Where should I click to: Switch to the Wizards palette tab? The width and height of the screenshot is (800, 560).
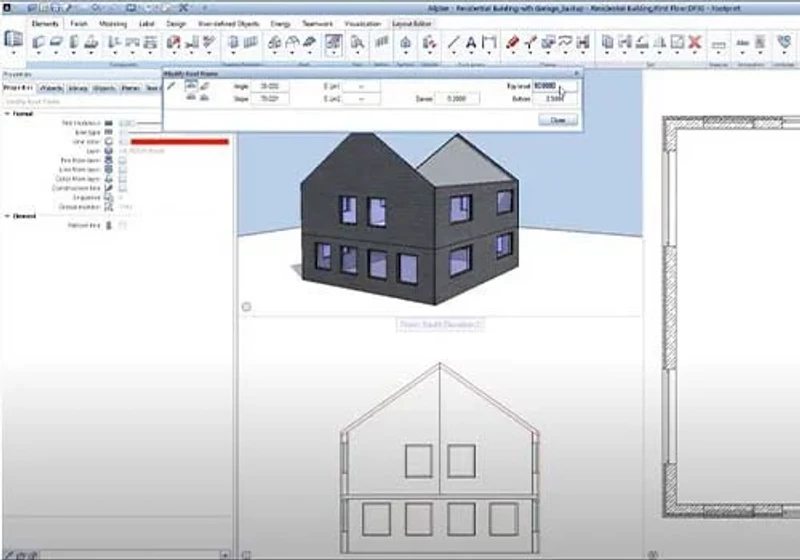coord(51,88)
